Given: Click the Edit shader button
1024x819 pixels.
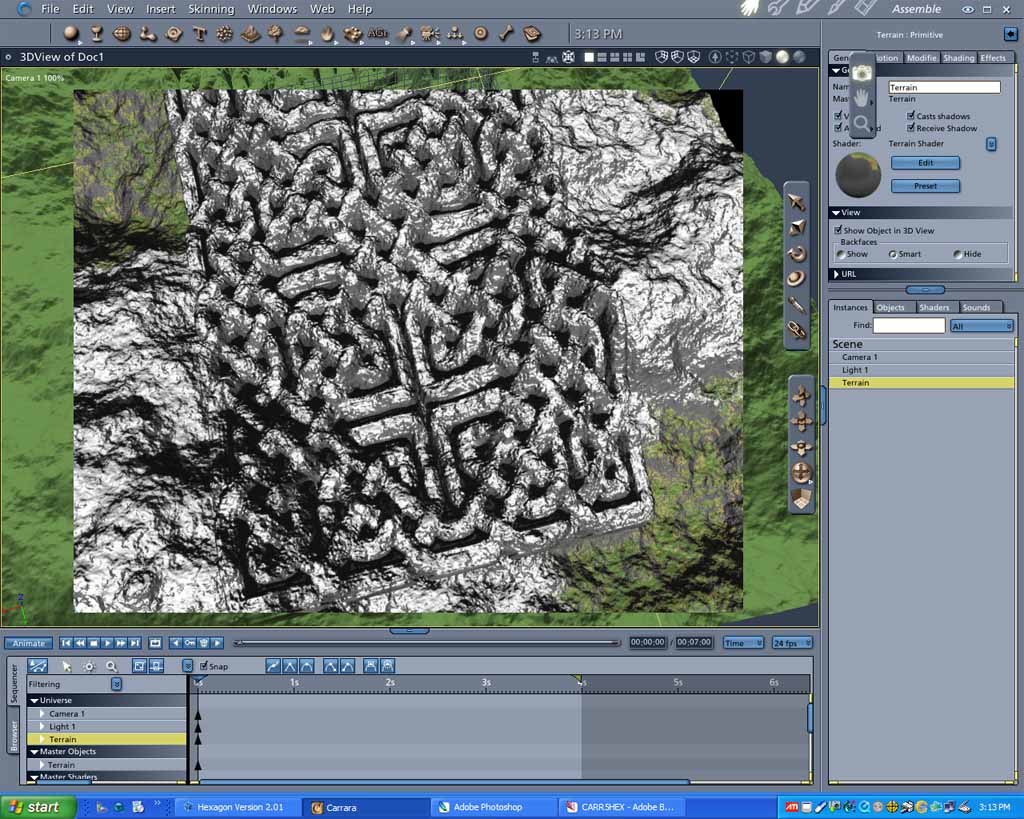Looking at the screenshot, I should pyautogui.click(x=925, y=163).
